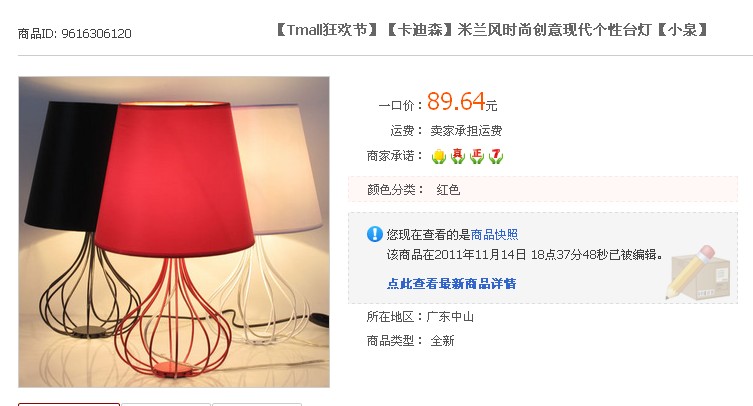
Task: Click the 正 seller promise icon
Action: pyautogui.click(x=477, y=156)
